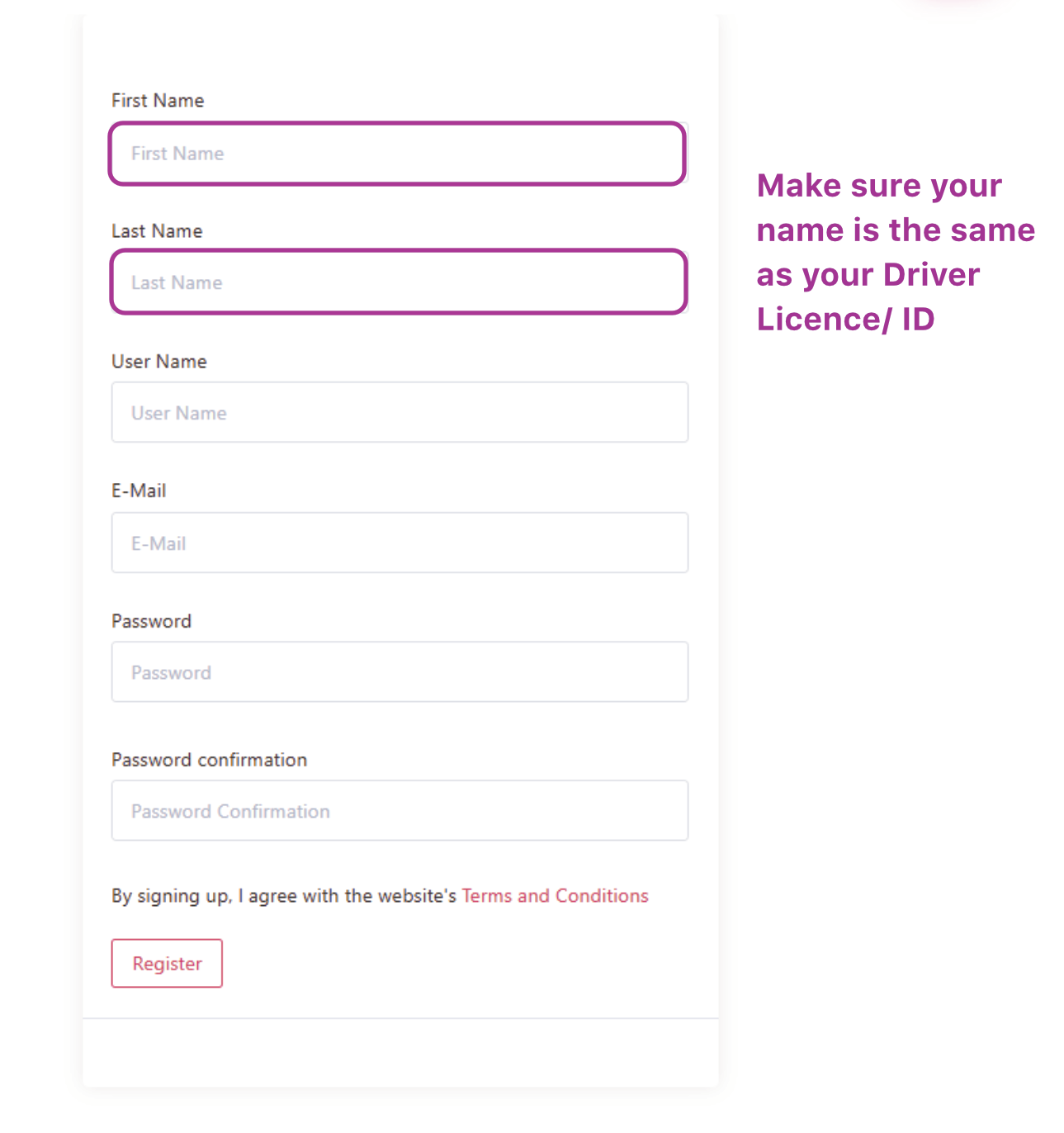Click the Password label
This screenshot has width=1064, height=1133.
pyautogui.click(x=152, y=620)
